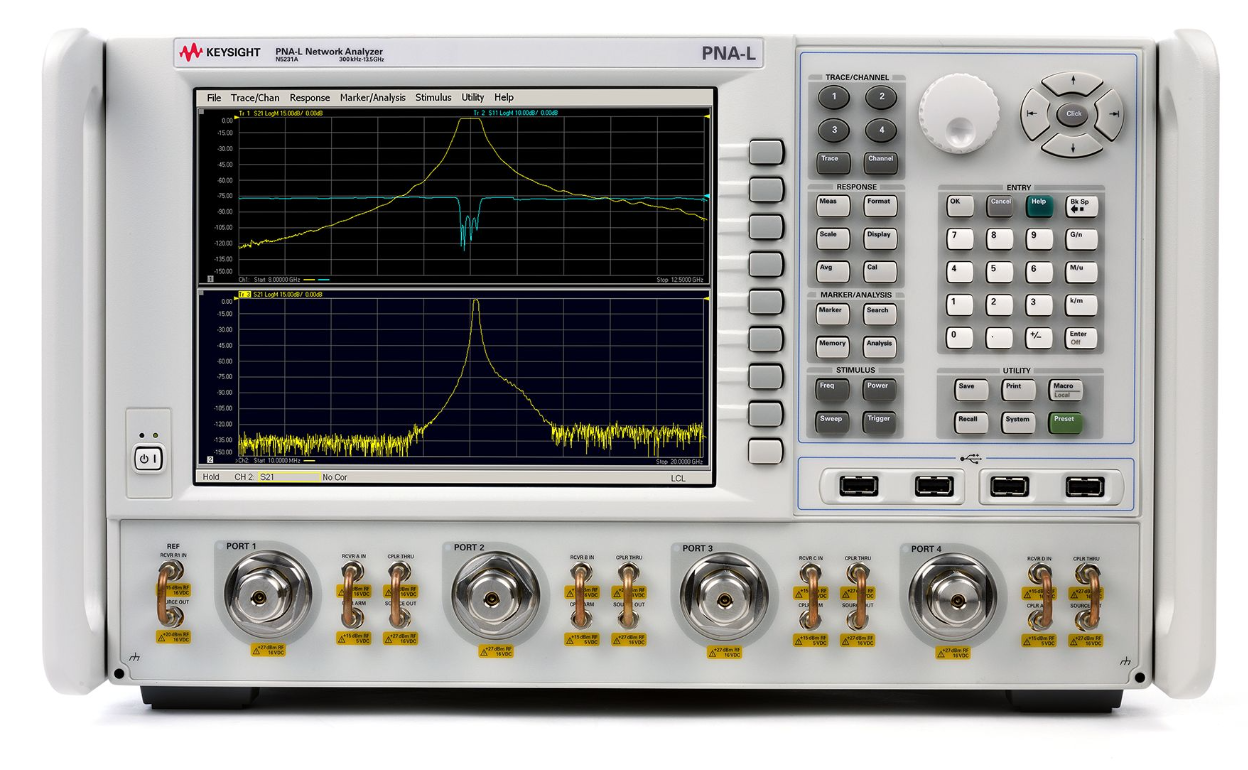
Task: Push the Channel hardkey
Action: pyautogui.click(x=881, y=162)
